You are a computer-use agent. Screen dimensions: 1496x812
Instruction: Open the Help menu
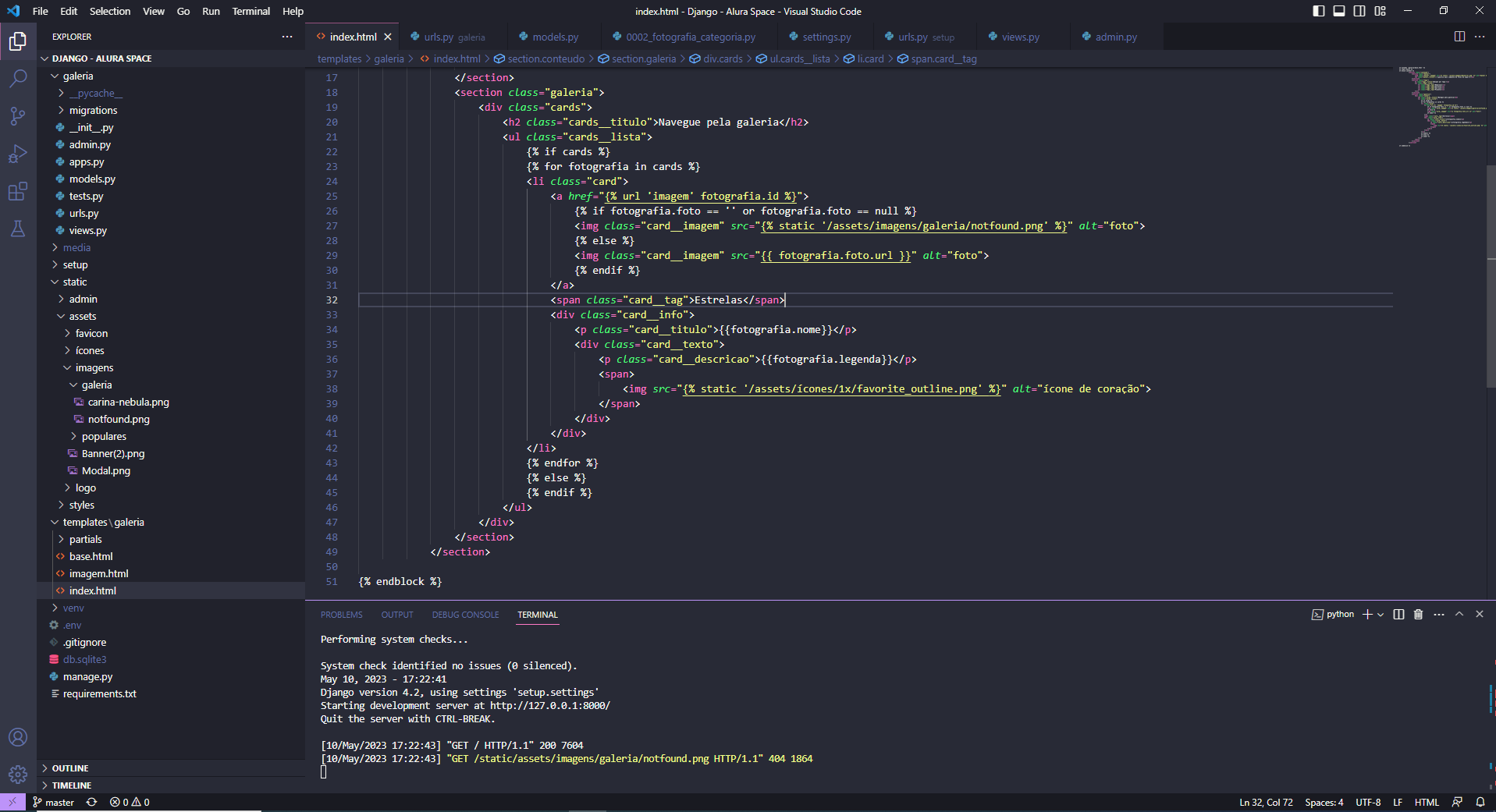tap(293, 11)
